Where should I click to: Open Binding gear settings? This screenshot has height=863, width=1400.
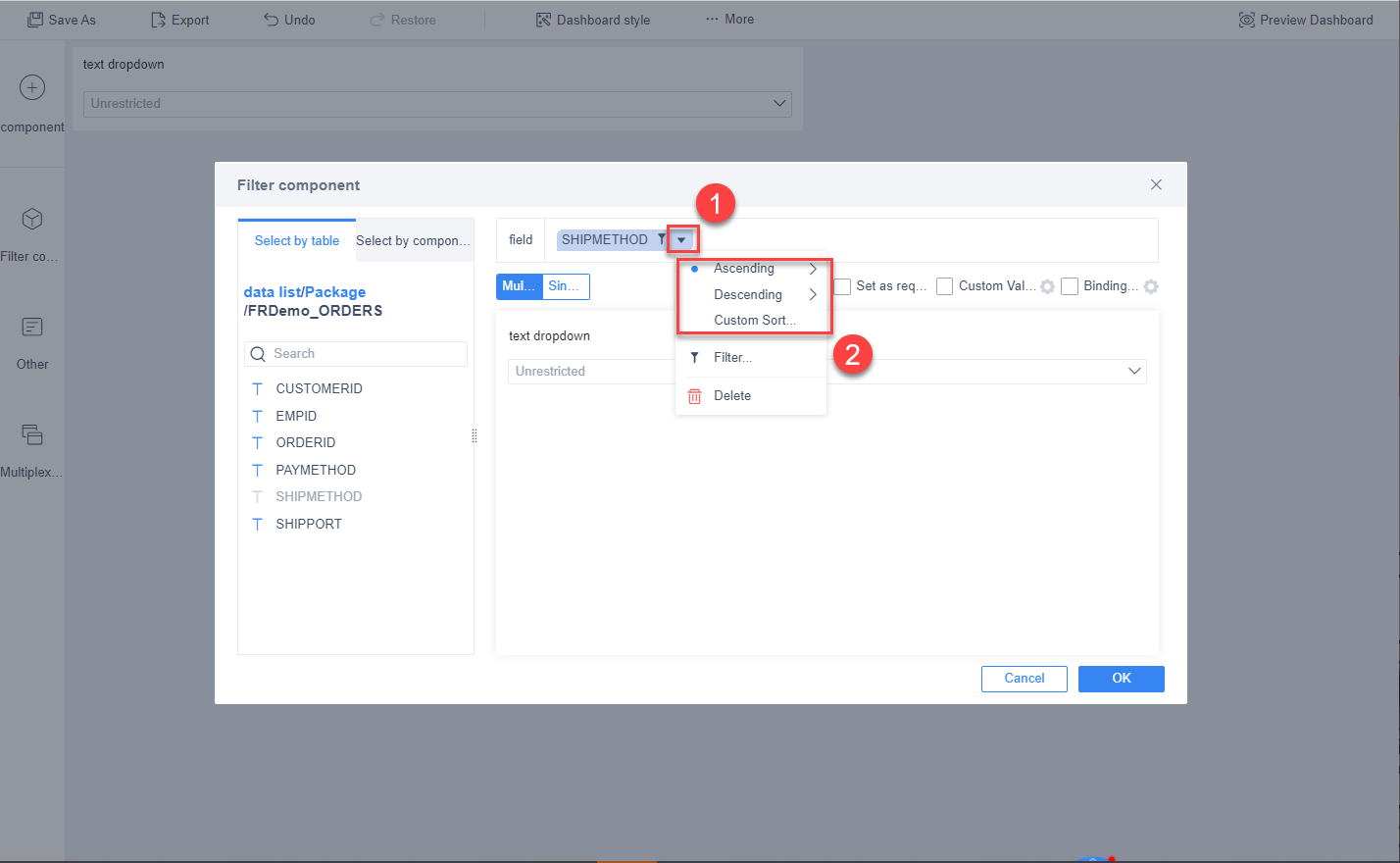click(1151, 287)
